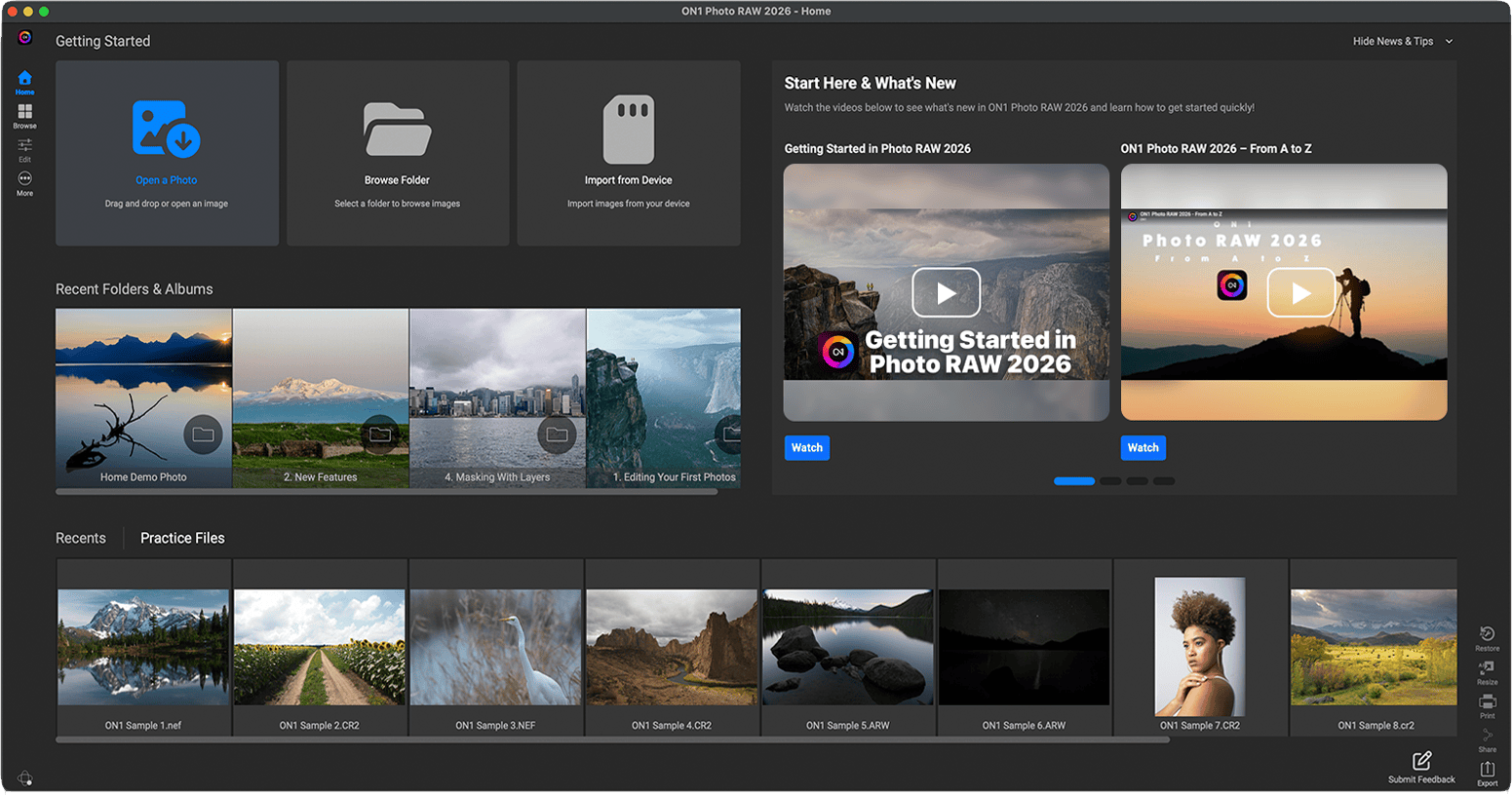Open the Submit Feedback form
Viewport: 1512px width, 795px height.
click(x=1422, y=767)
